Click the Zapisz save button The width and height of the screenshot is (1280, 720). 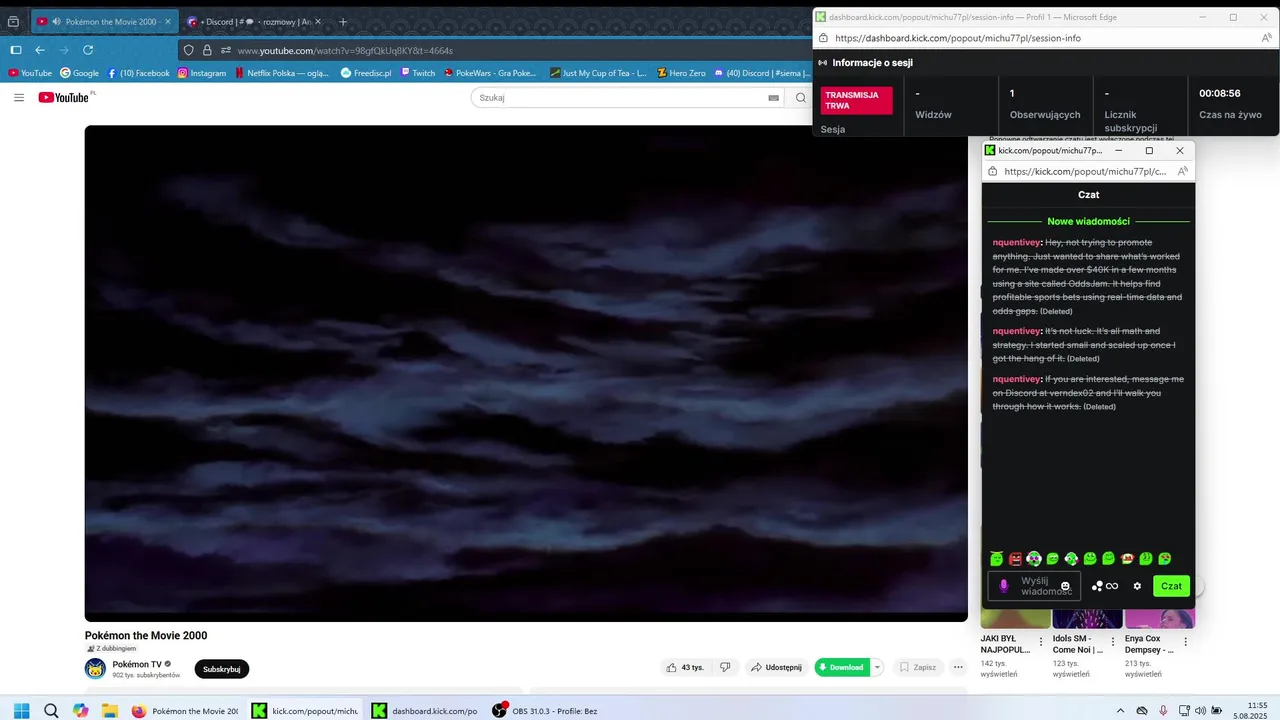click(917, 667)
